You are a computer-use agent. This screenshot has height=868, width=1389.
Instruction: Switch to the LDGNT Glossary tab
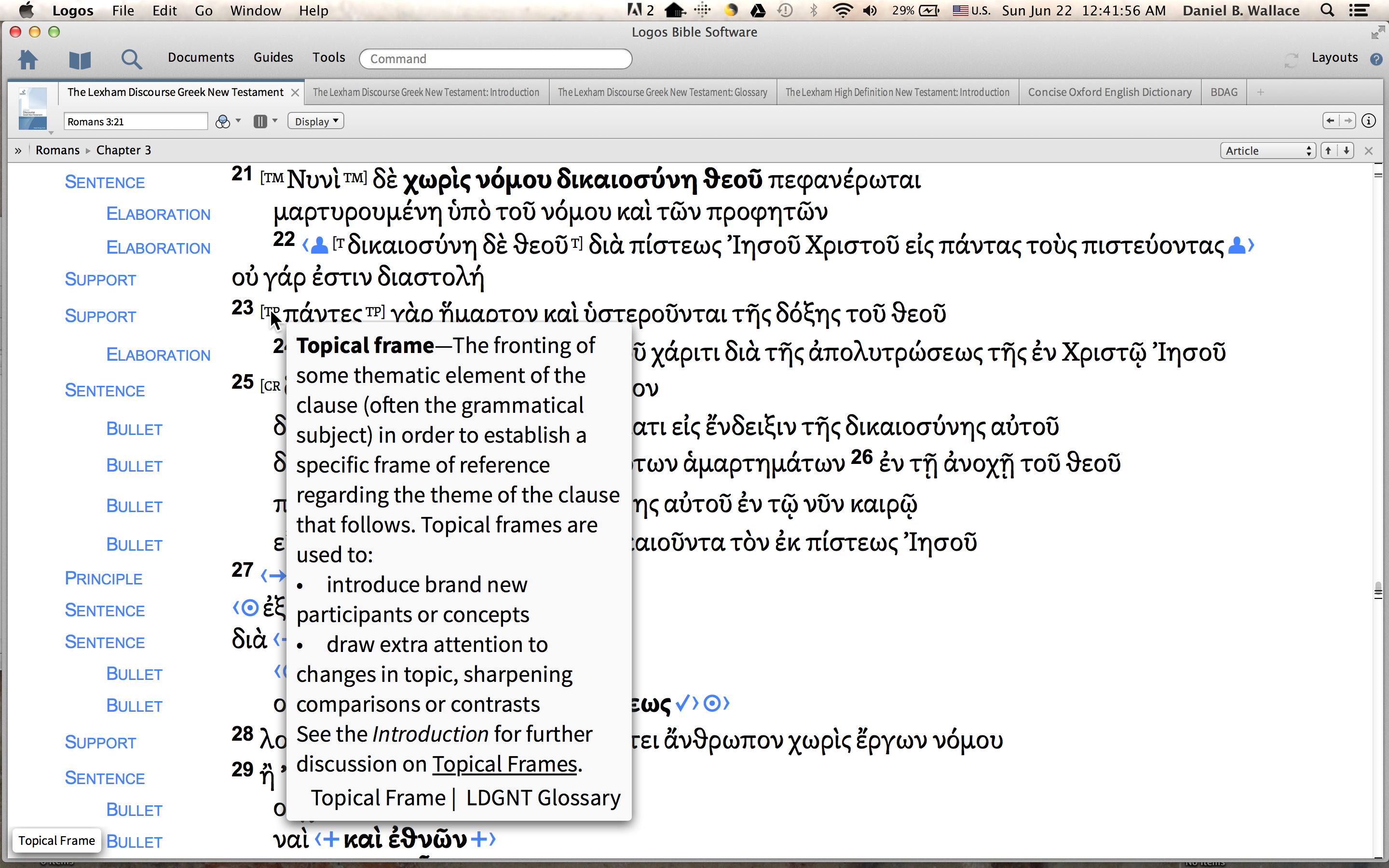[662, 93]
